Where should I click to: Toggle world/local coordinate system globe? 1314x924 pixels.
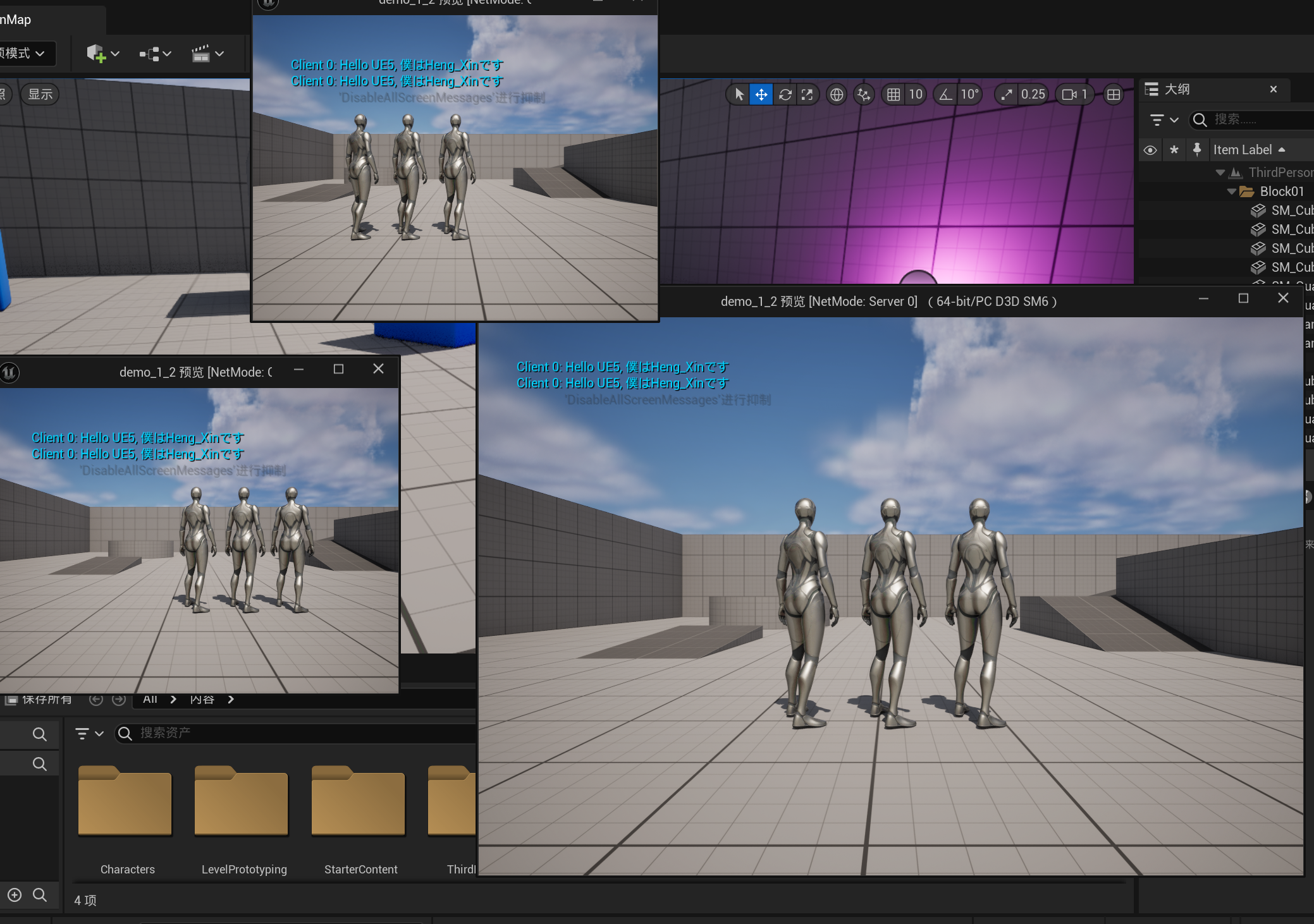click(x=836, y=95)
